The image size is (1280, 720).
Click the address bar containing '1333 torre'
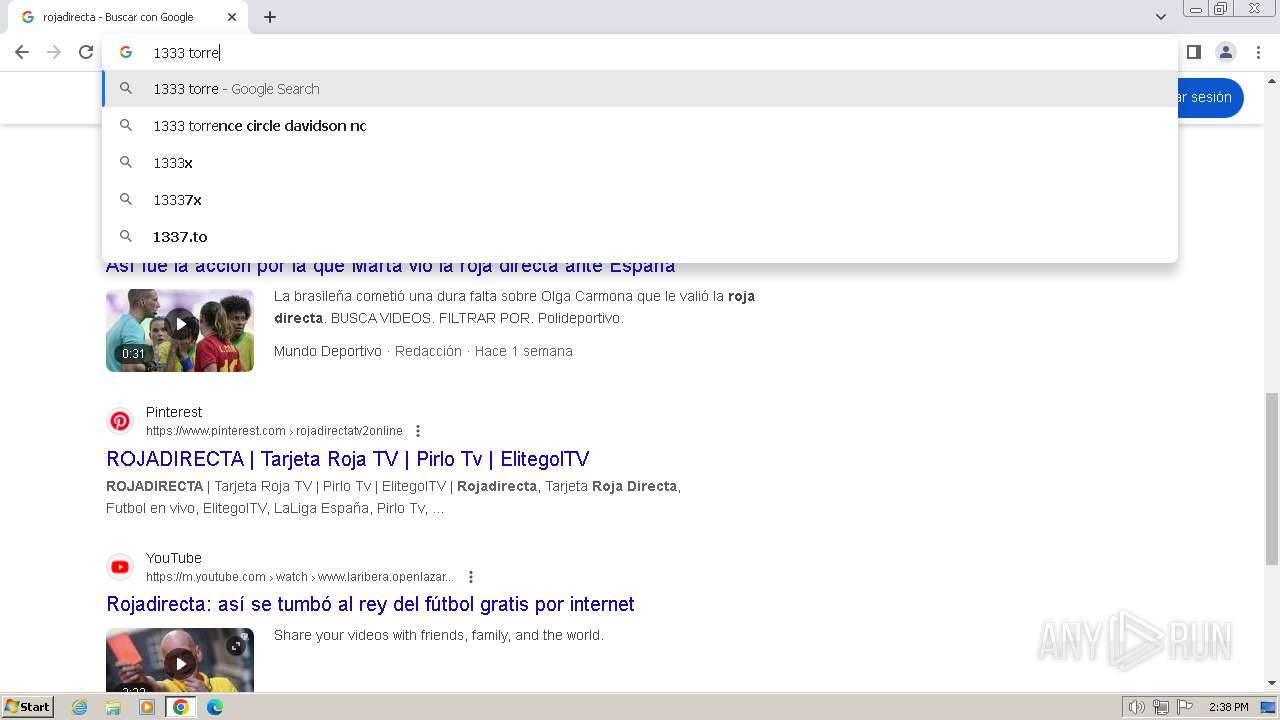[x=640, y=52]
